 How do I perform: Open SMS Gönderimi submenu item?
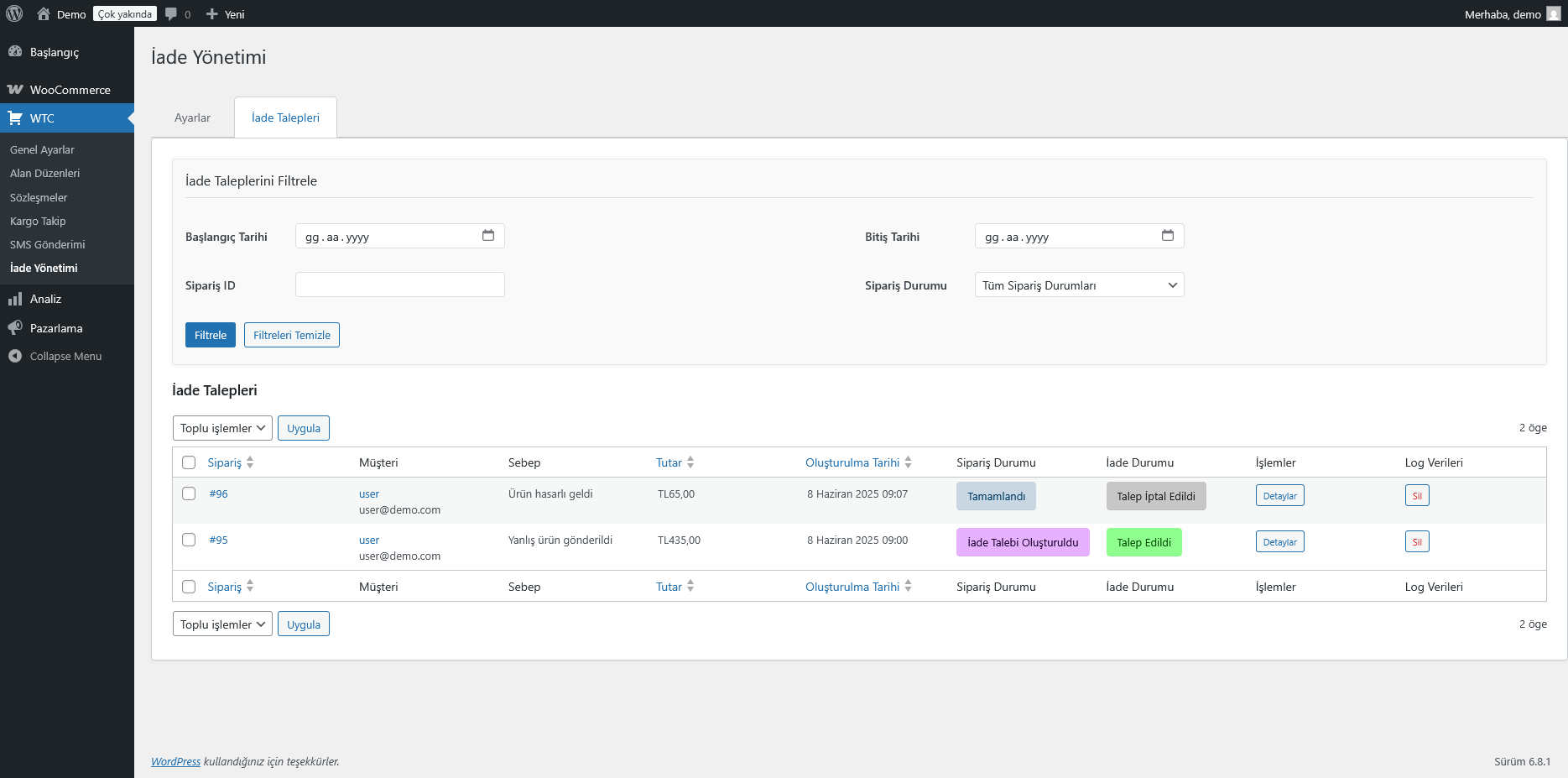click(x=47, y=244)
